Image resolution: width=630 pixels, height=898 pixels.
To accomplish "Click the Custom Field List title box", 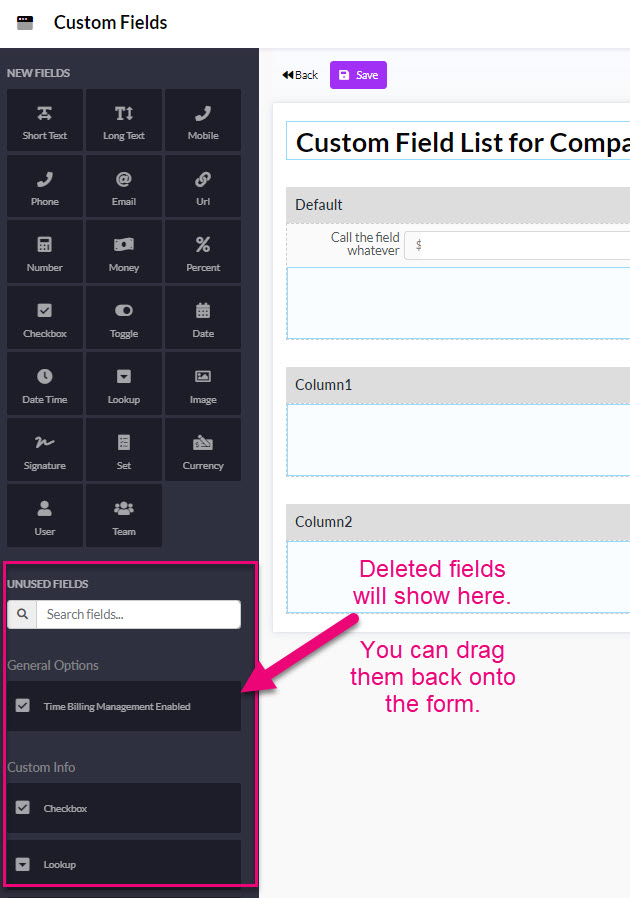I will [x=458, y=141].
